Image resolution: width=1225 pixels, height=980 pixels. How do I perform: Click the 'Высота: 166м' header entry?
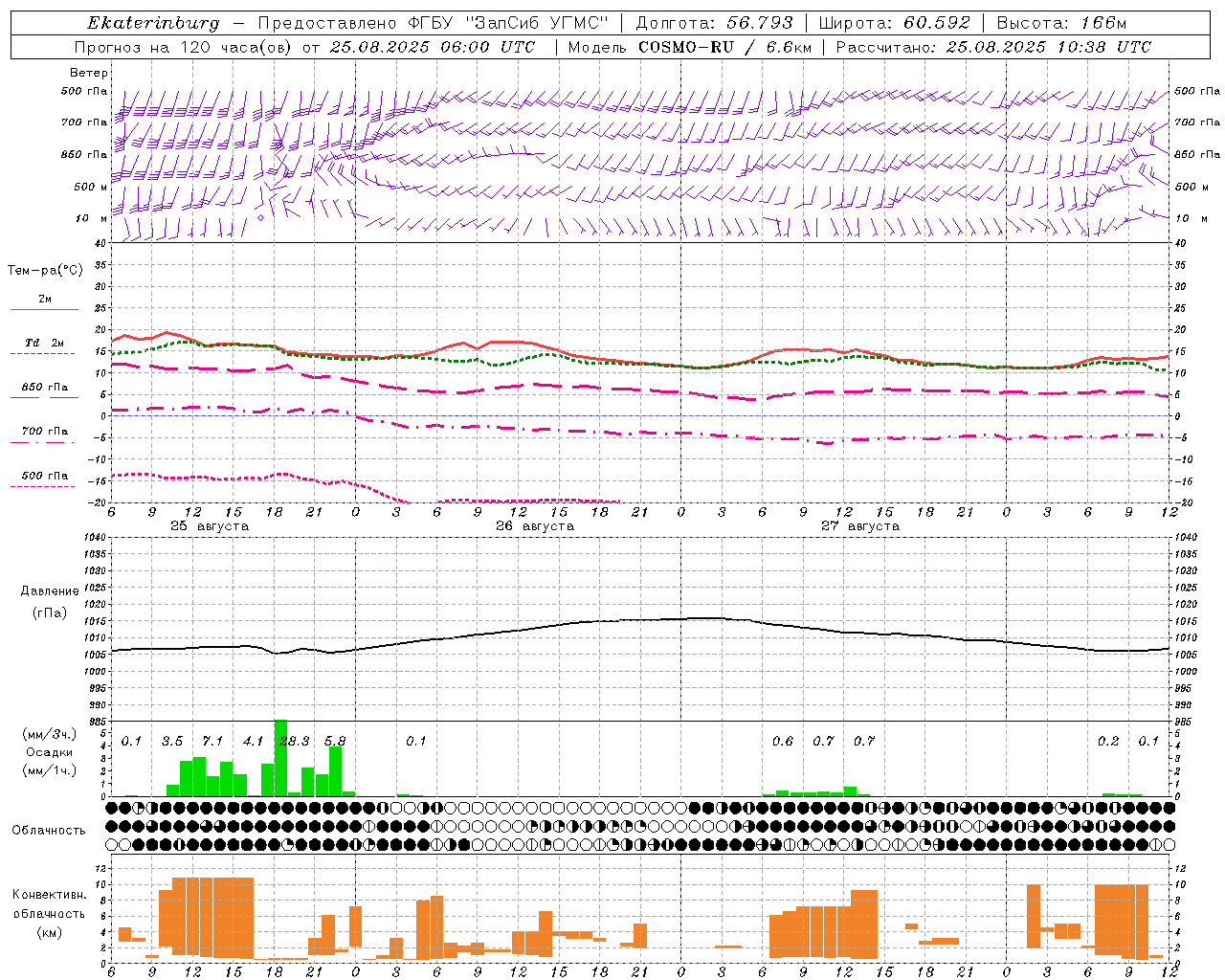(1061, 23)
